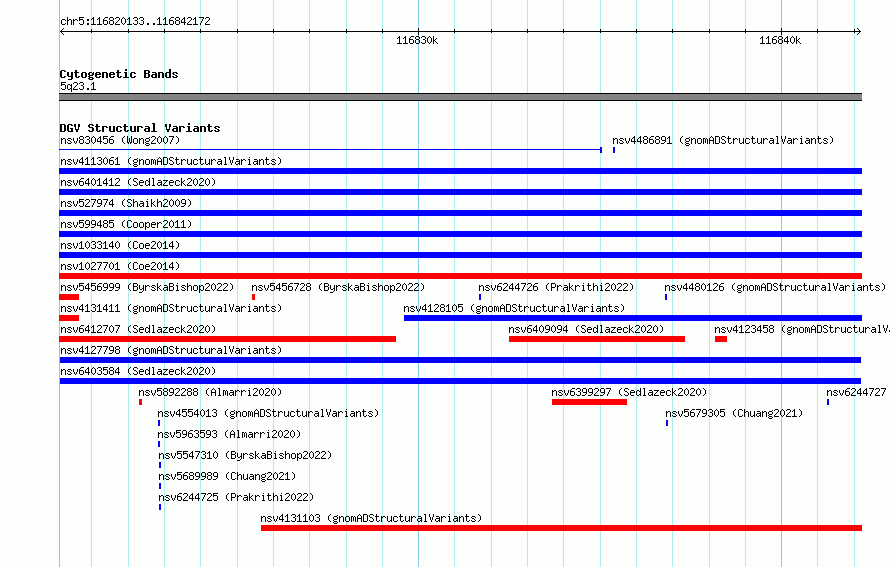This screenshot has height=567, width=890.
Task: Click the 116840k ruler tick label
Action: pos(780,40)
